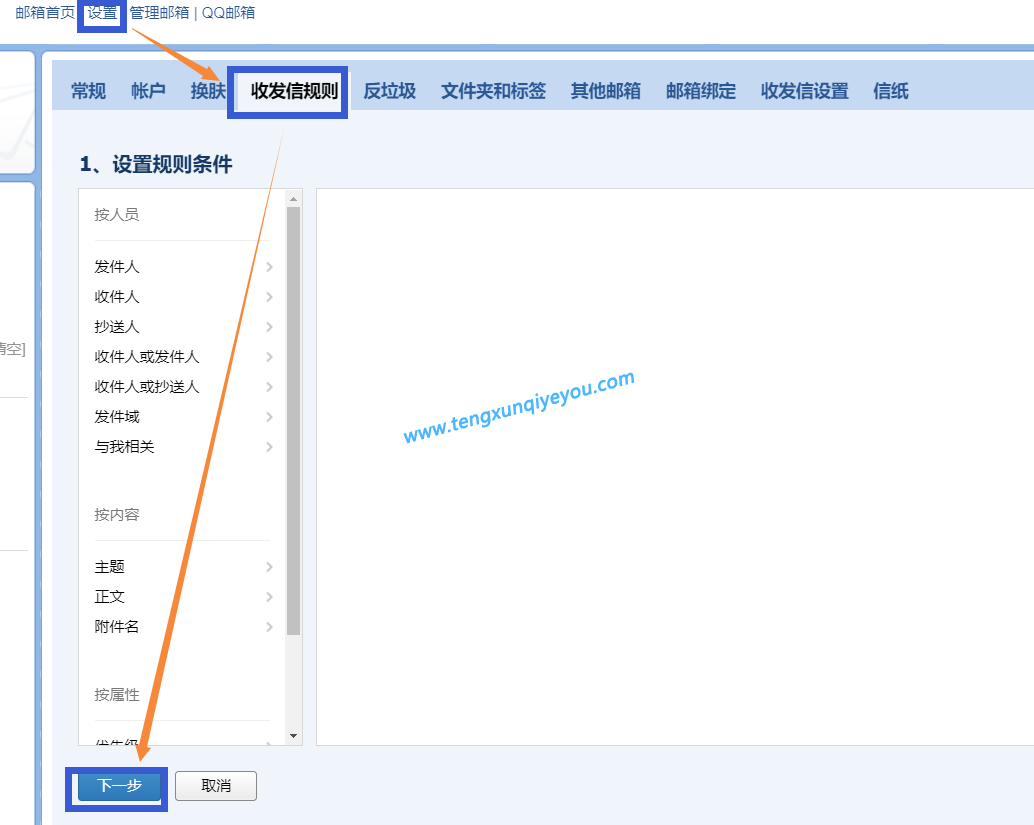Click the condition list scroll-down arrow
Screen dimensions: 1034x825
pyautogui.click(x=293, y=736)
